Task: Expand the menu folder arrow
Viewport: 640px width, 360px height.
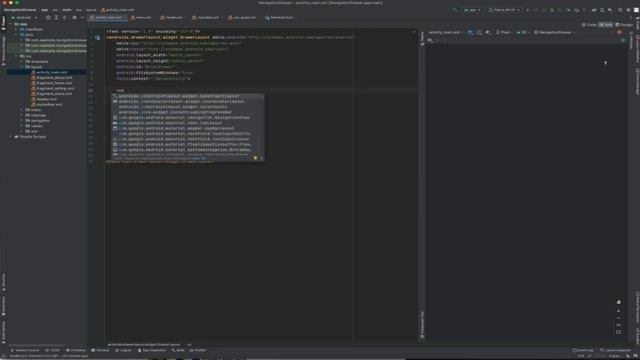Action: pyautogui.click(x=22, y=110)
